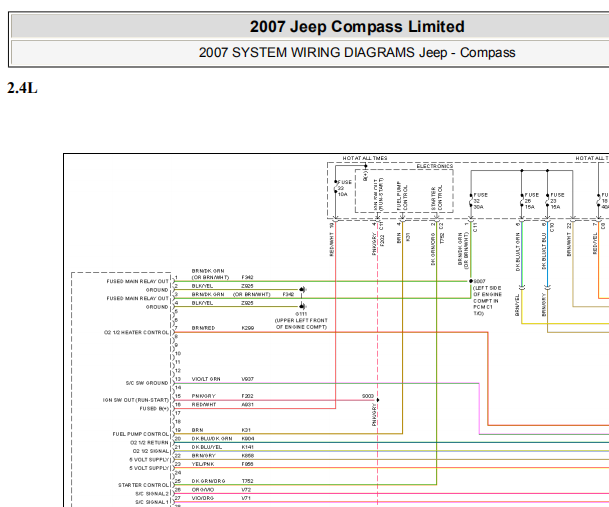This screenshot has width=609, height=507.
Task: Click the "FUSE 22 10A" label
Action: coord(344,188)
